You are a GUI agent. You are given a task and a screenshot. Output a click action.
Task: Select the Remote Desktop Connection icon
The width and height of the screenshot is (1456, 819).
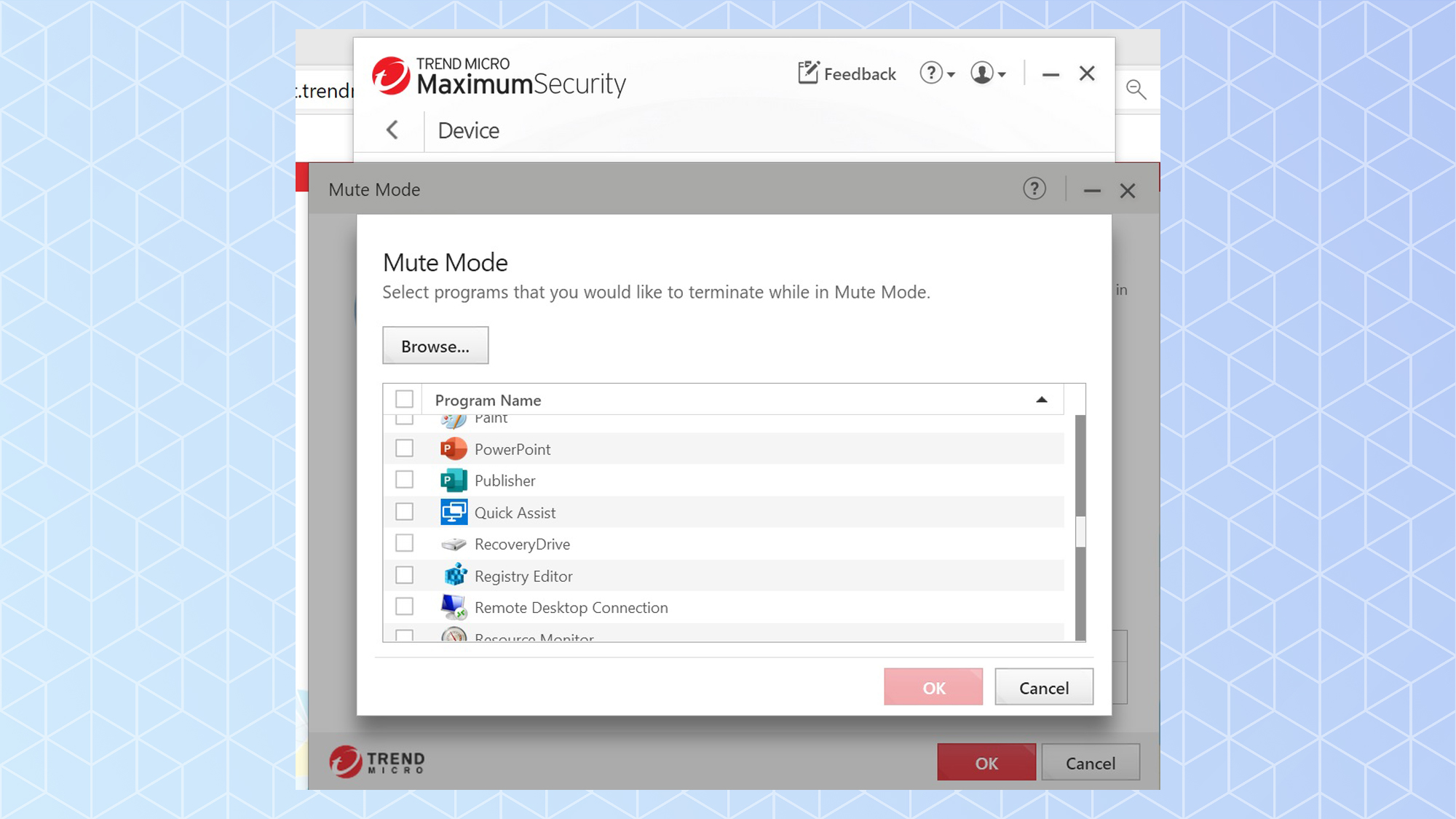pos(454,606)
